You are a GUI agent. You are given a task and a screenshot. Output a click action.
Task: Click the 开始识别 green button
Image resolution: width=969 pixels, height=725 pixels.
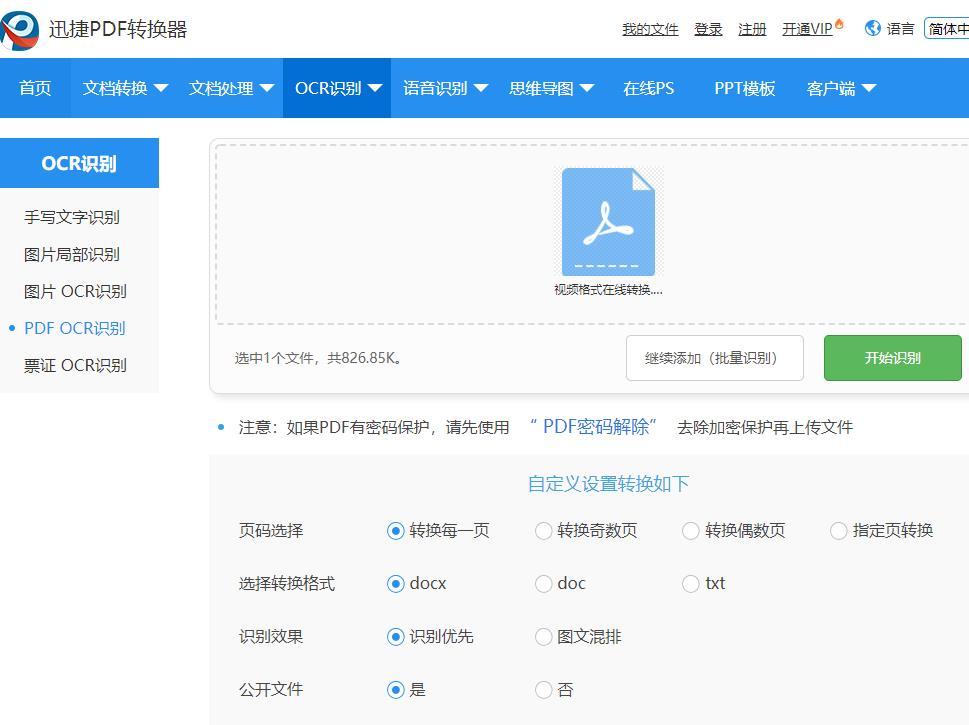click(892, 358)
